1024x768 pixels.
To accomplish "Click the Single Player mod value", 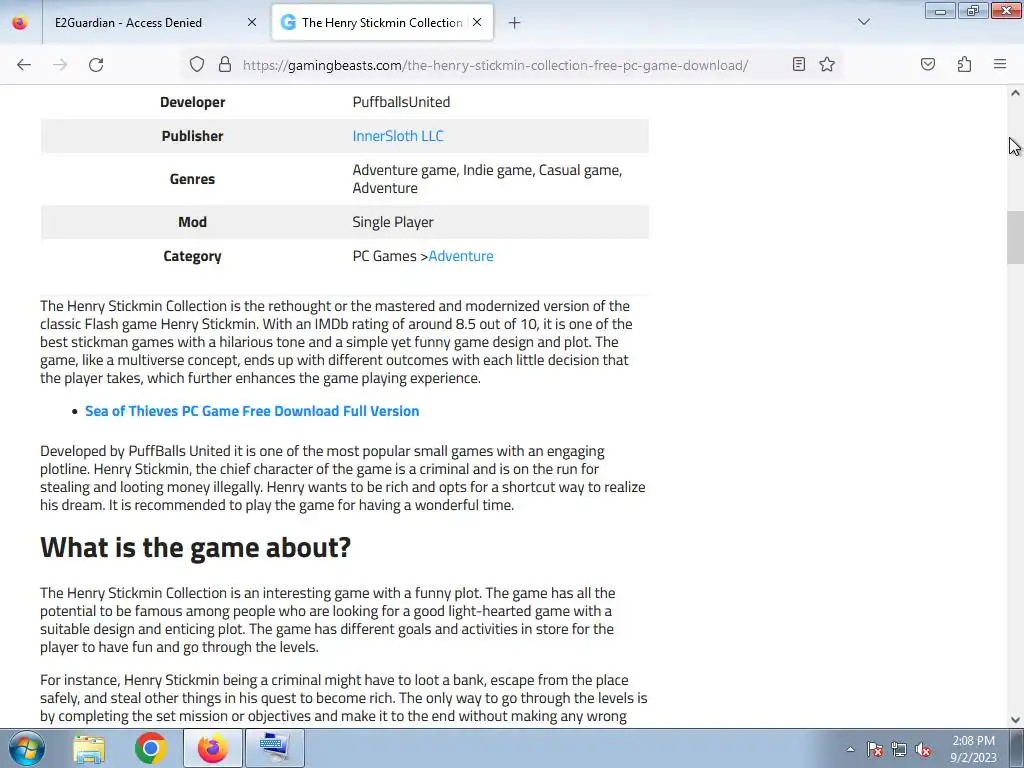I will 392,222.
